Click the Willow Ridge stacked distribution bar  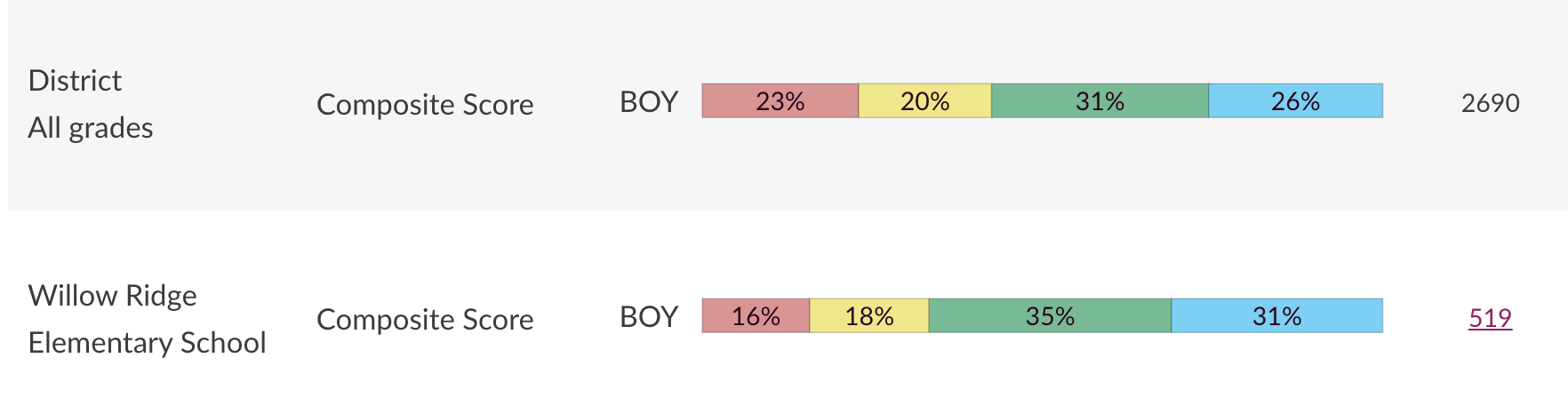(1042, 316)
